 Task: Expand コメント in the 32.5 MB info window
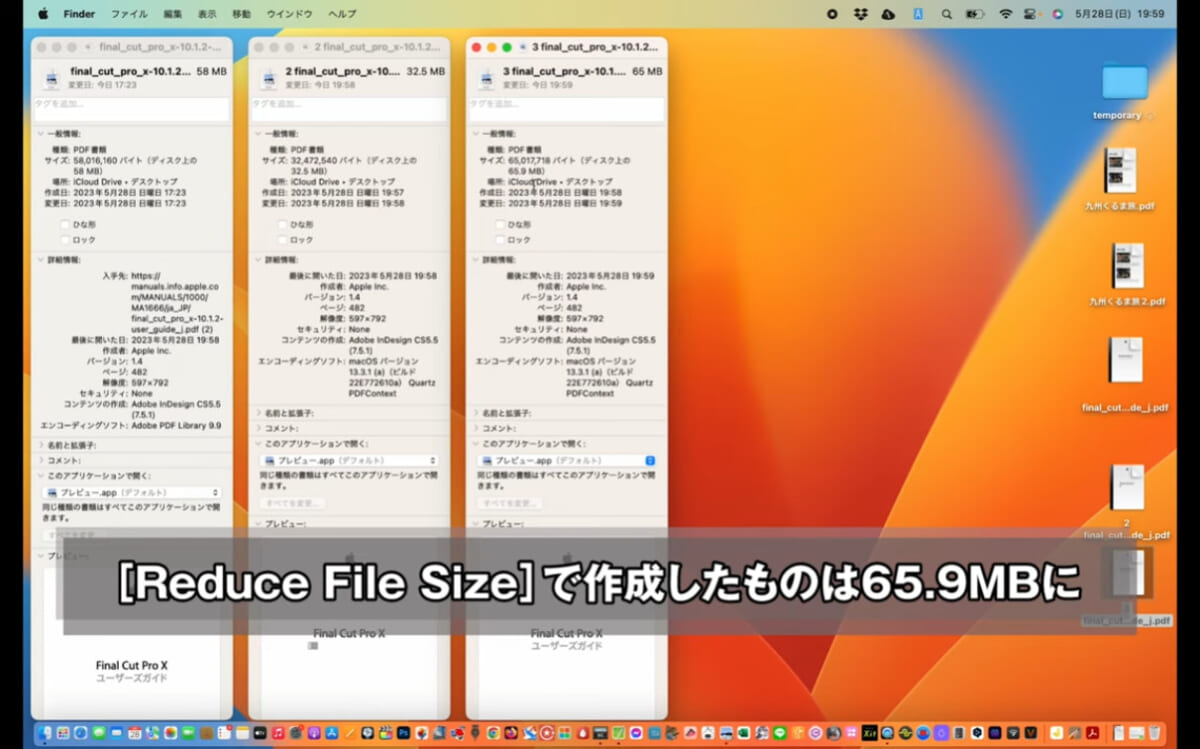pyautogui.click(x=258, y=428)
